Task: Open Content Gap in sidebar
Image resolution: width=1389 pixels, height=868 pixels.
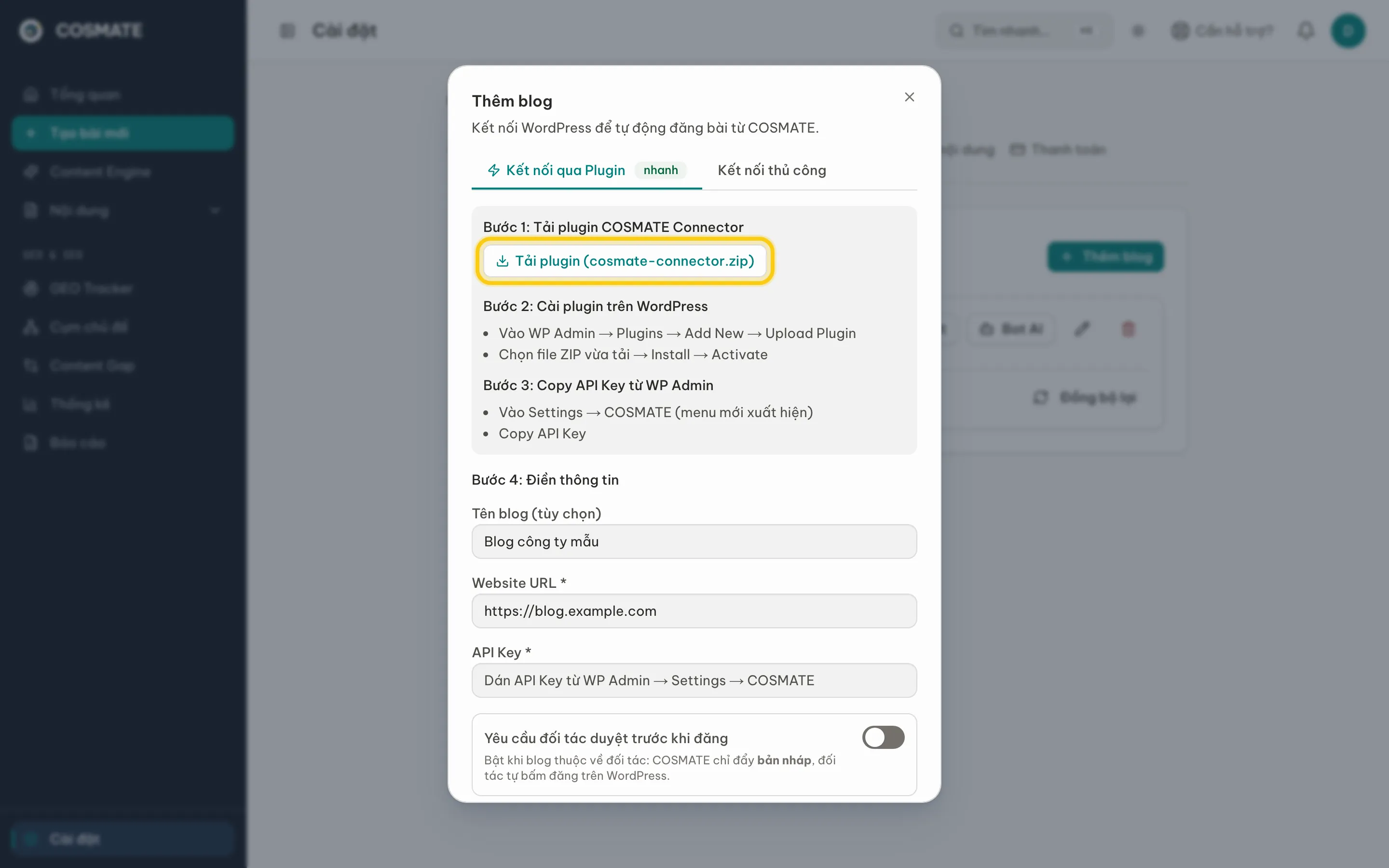Action: click(122, 366)
